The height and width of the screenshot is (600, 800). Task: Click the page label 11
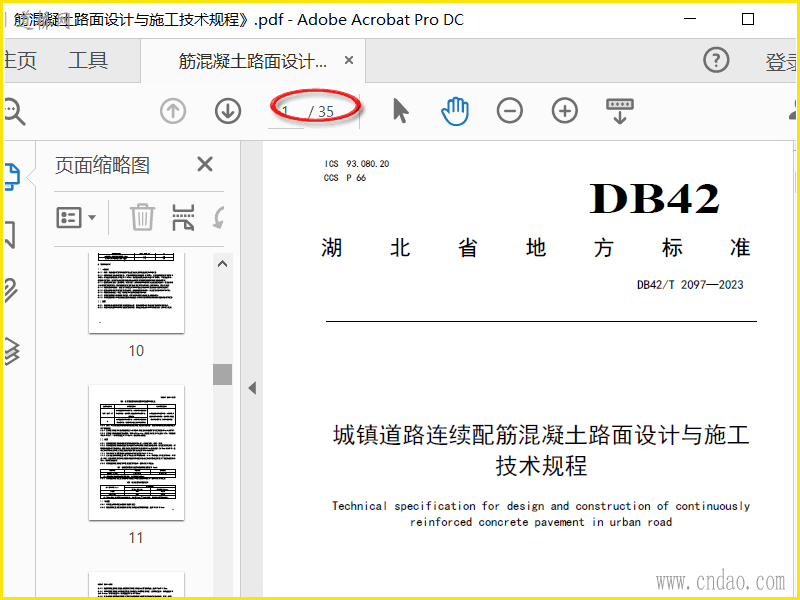[x=136, y=537]
